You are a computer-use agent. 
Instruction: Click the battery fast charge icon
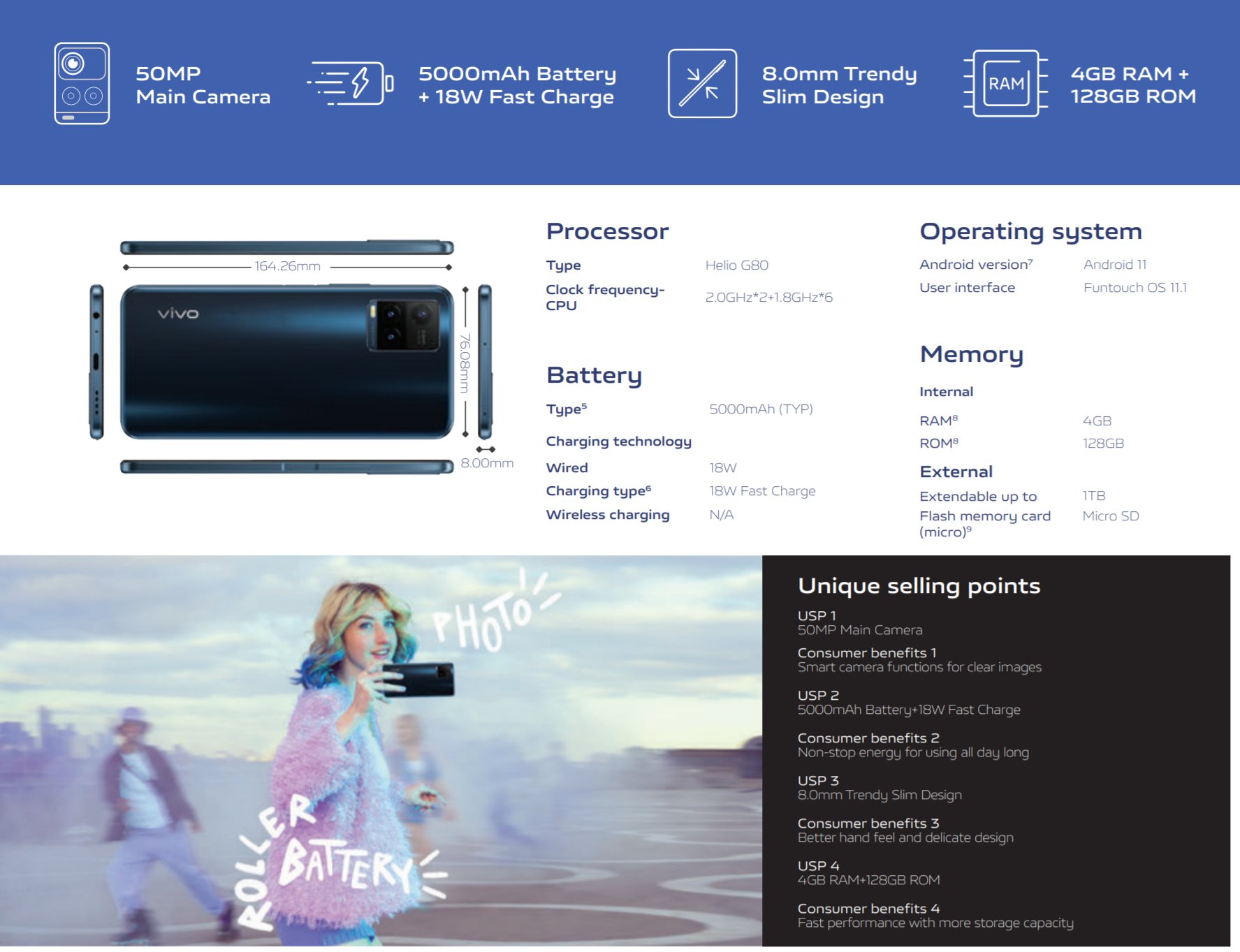[350, 84]
